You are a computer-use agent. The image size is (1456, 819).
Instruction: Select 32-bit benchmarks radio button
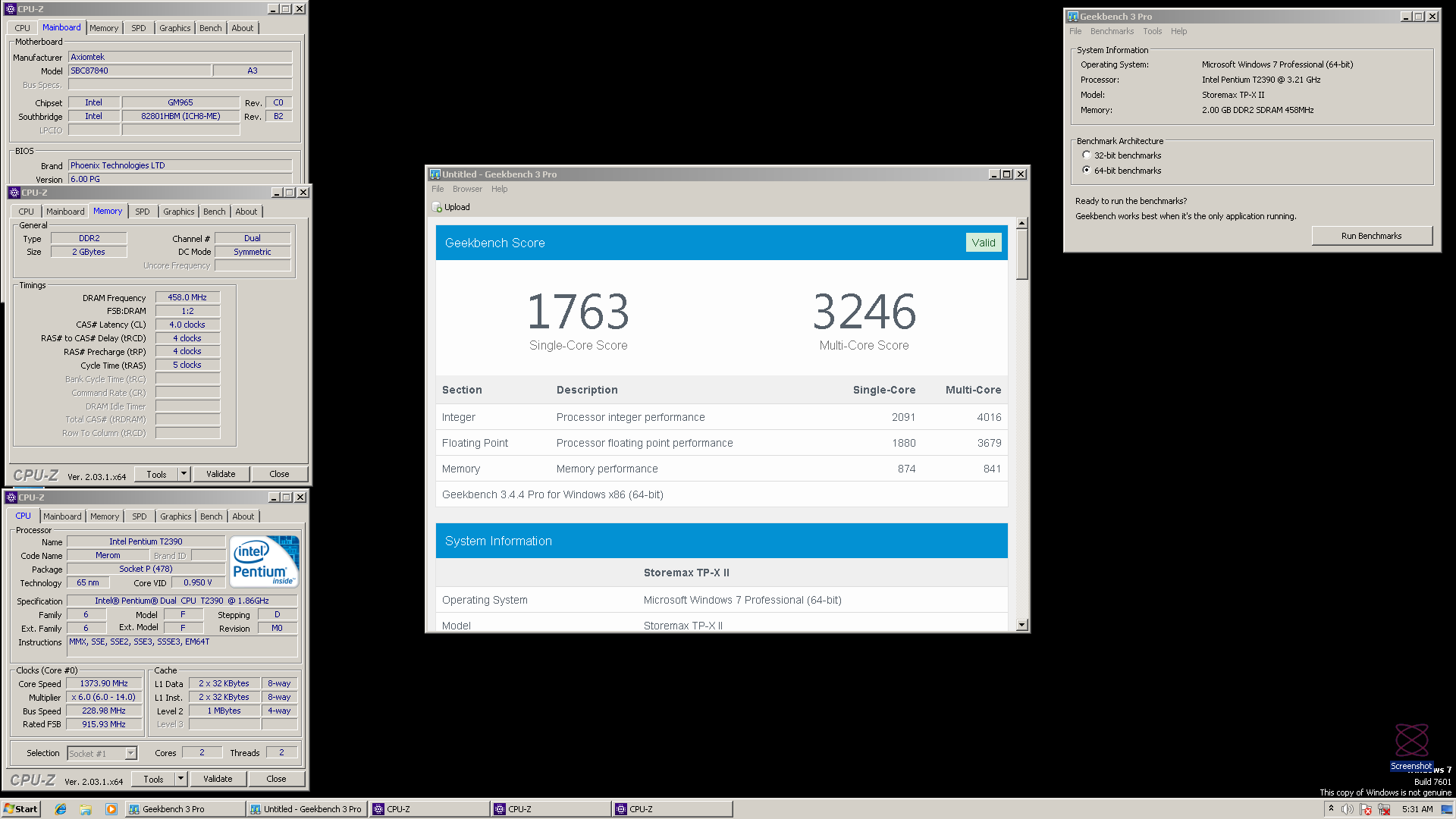[x=1086, y=155]
